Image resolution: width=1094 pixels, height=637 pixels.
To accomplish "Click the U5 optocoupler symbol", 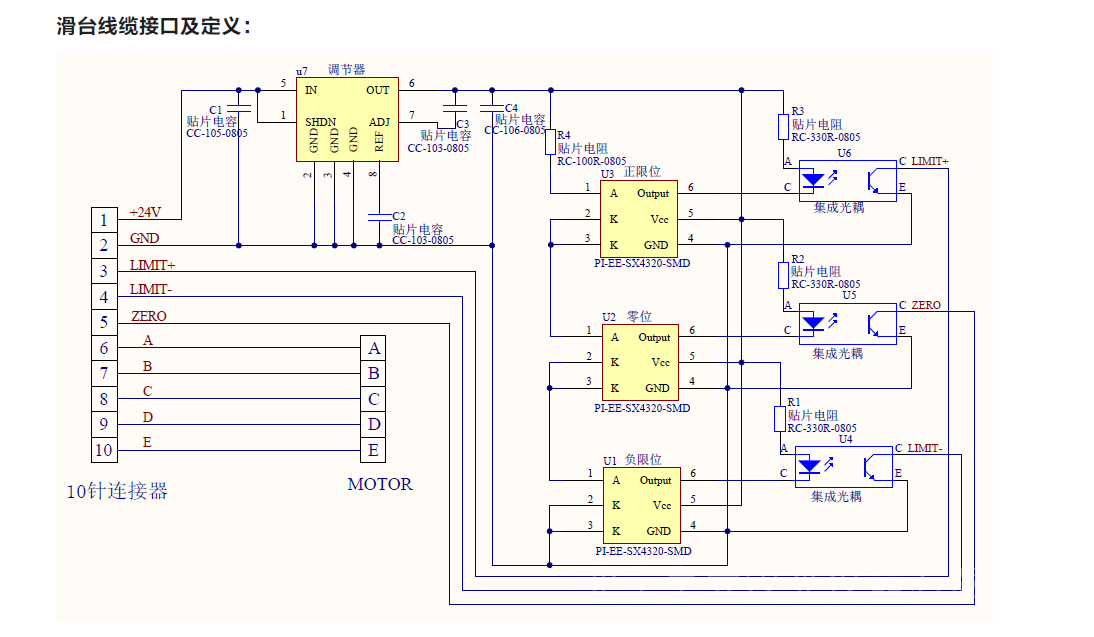I will (x=847, y=324).
